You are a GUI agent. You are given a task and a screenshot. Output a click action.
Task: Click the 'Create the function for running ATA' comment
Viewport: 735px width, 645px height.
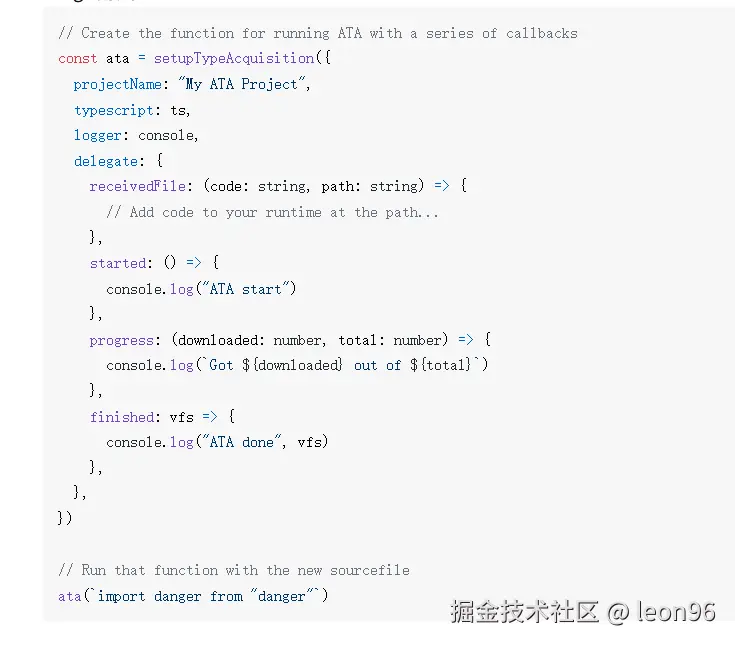(318, 33)
